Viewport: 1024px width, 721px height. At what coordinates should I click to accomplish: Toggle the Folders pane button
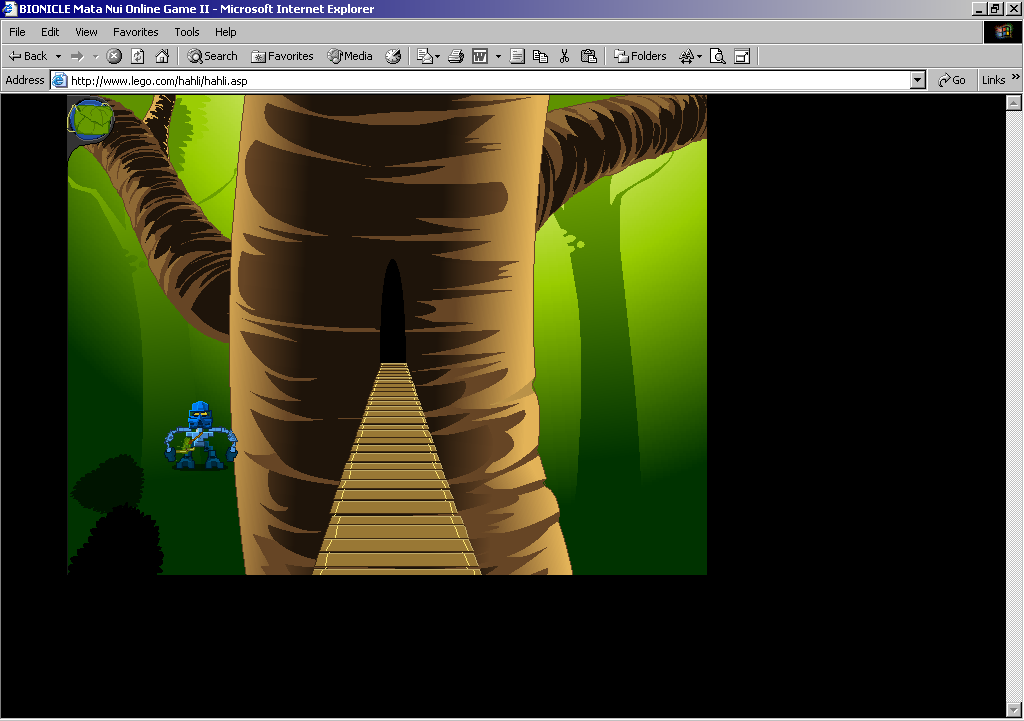point(640,56)
